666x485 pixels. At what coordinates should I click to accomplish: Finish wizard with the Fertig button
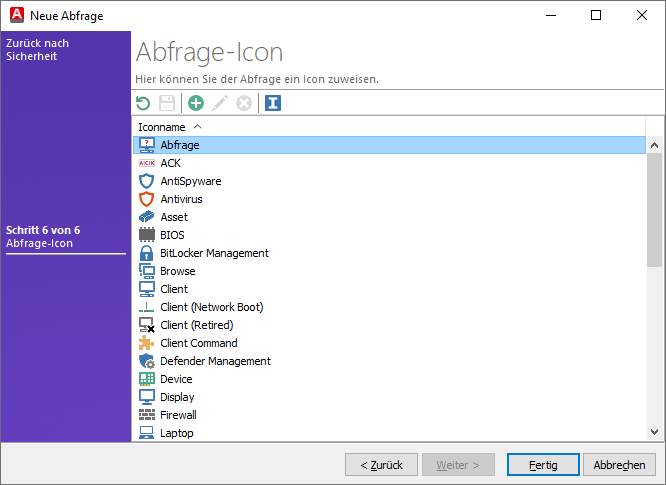(543, 465)
